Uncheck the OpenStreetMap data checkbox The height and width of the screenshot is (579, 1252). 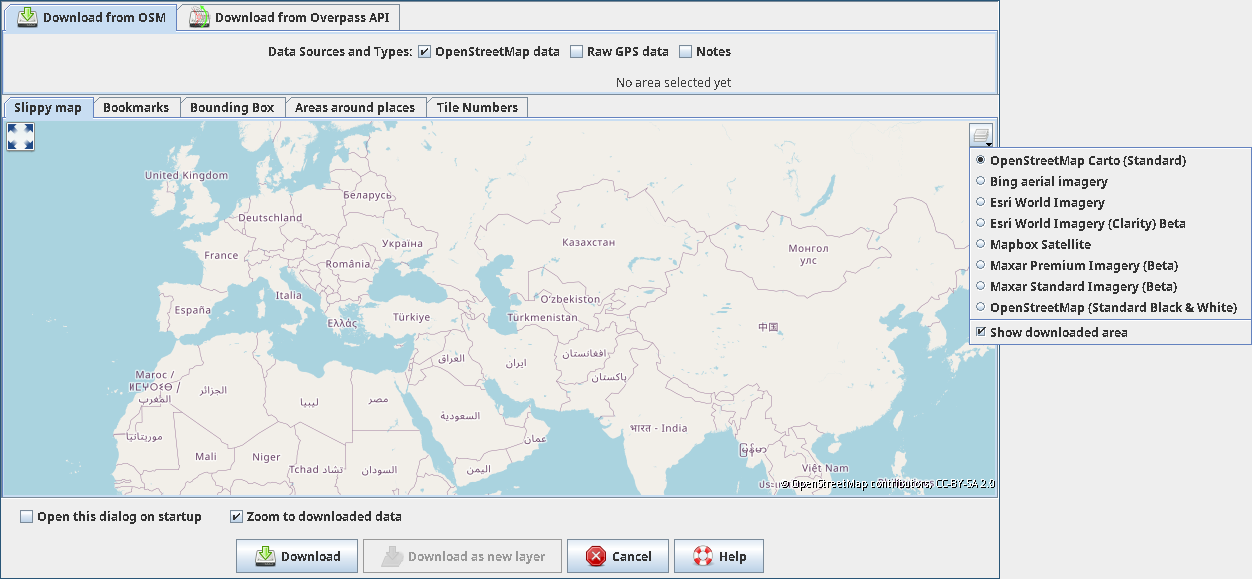tap(425, 52)
